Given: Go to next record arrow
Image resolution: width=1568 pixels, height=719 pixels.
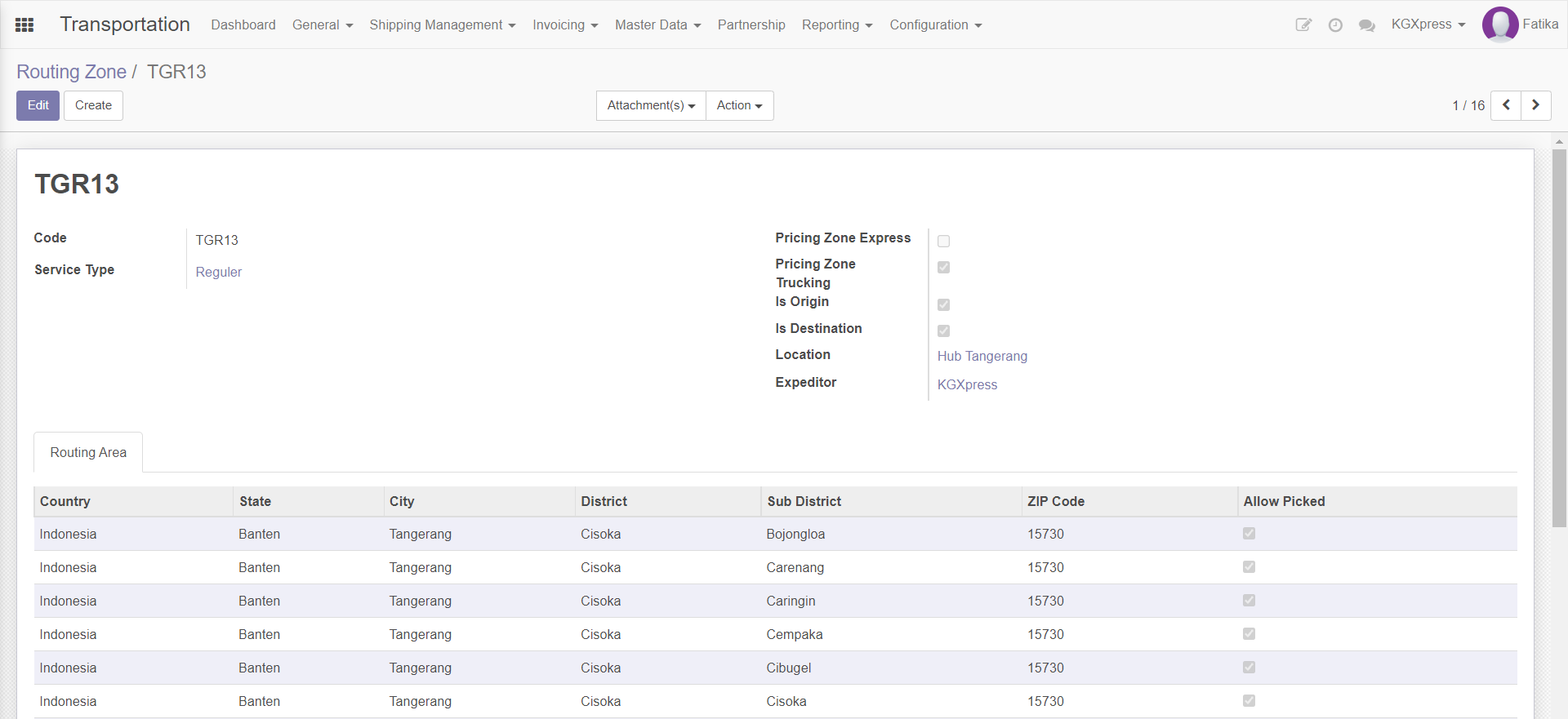Looking at the screenshot, I should point(1536,105).
